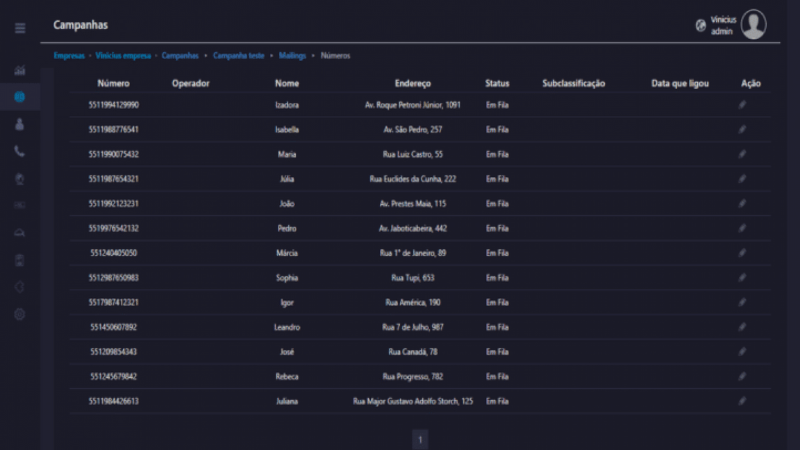
Task: Open the user profile avatar
Action: point(754,25)
